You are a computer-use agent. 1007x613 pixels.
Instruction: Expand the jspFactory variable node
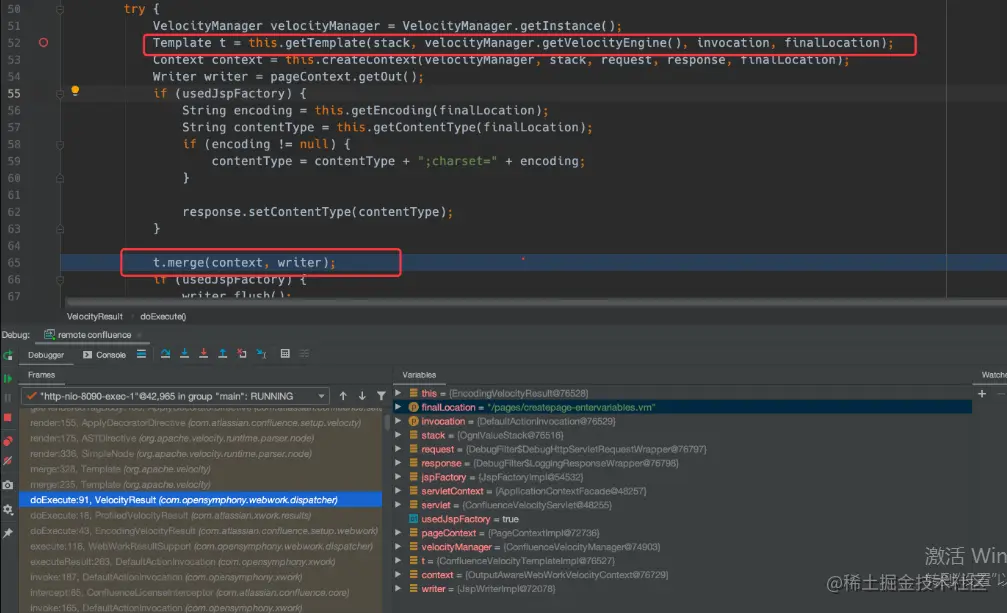[398, 477]
